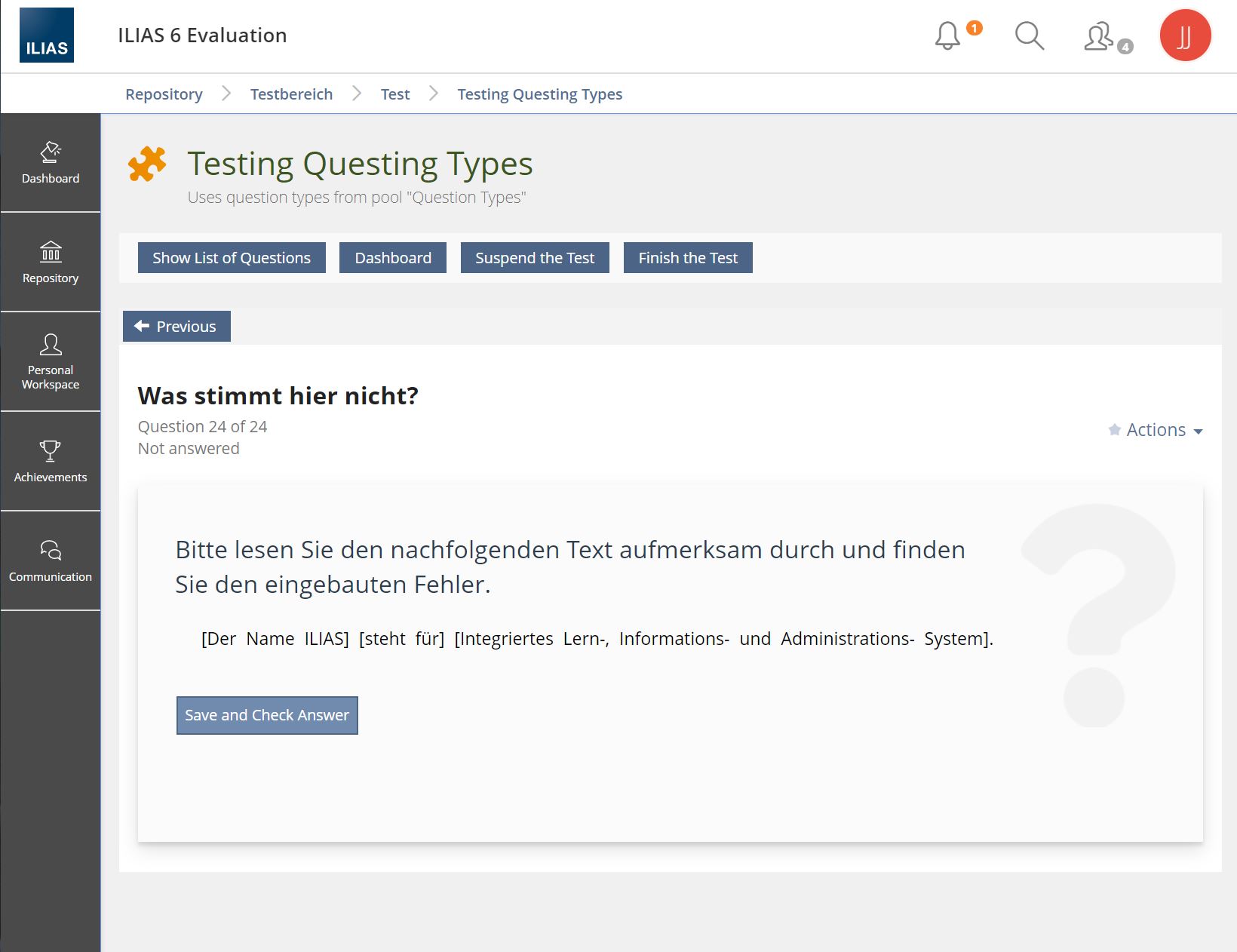The image size is (1237, 952).
Task: Open Achievements in the sidebar
Action: 51,461
